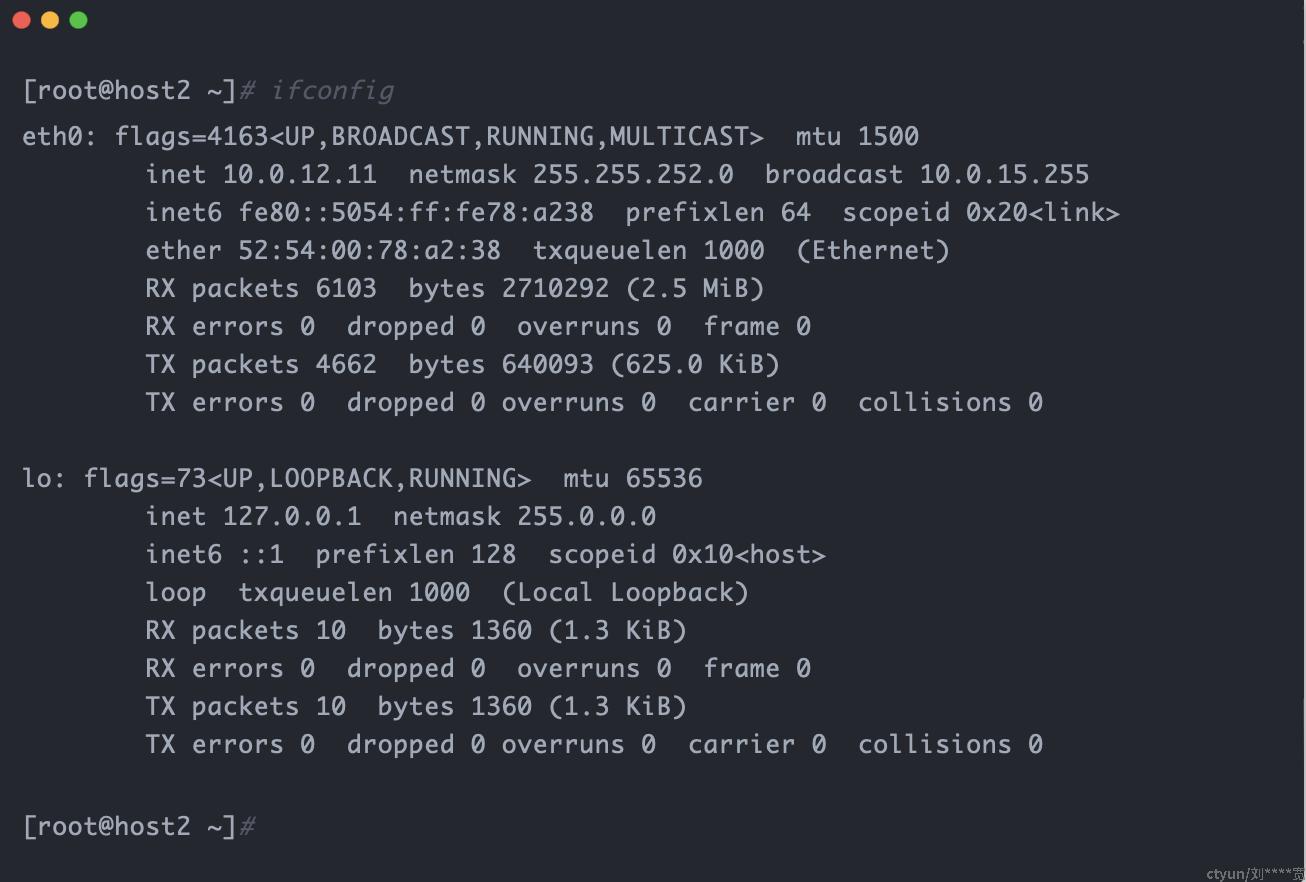Click the typed ifconfig command text
The width and height of the screenshot is (1306, 882).
333,91
